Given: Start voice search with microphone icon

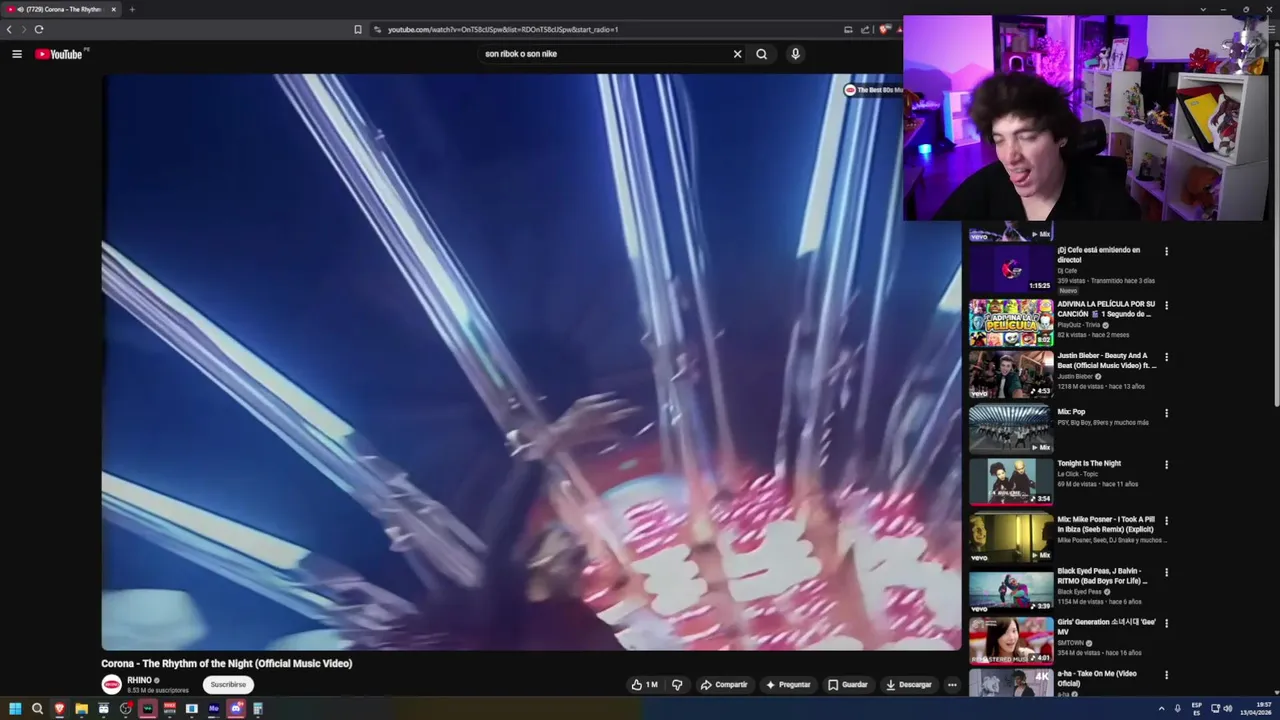Looking at the screenshot, I should [x=796, y=54].
